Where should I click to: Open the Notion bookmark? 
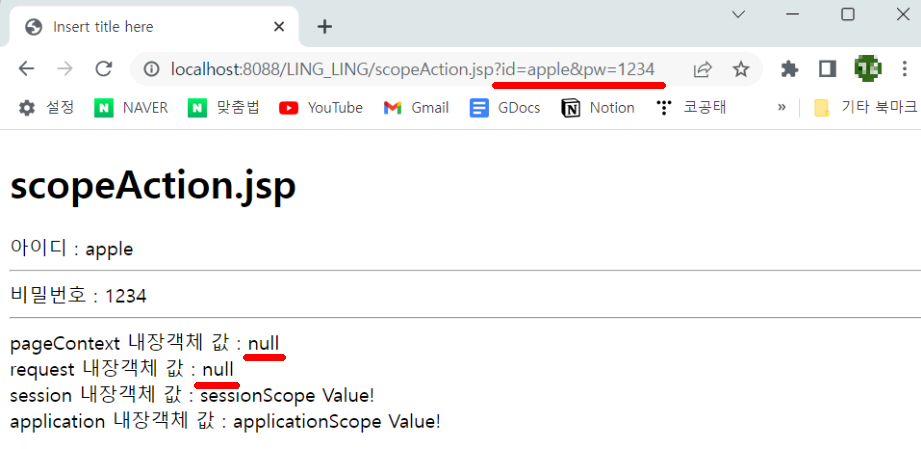598,108
